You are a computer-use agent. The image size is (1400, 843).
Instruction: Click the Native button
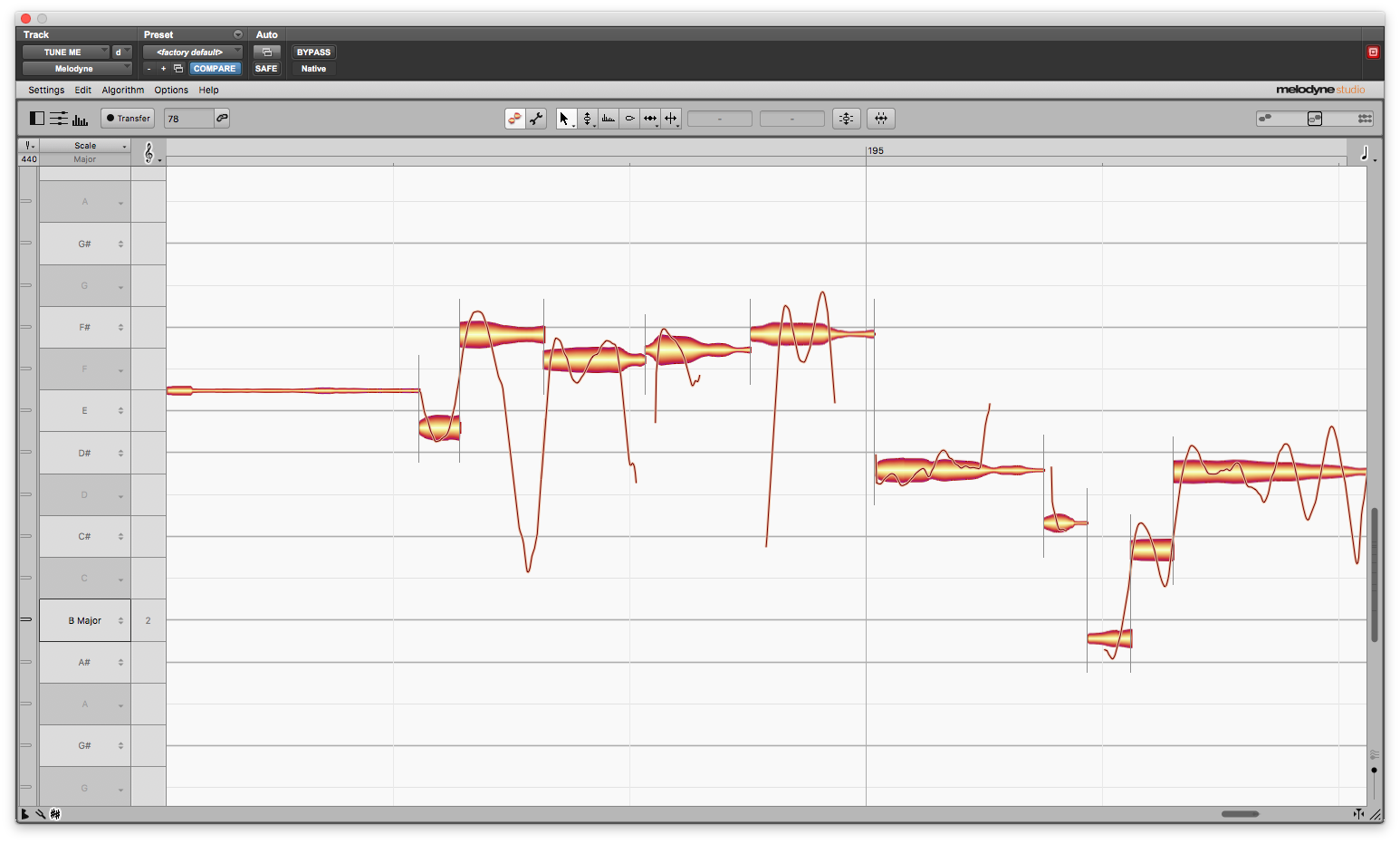point(313,69)
